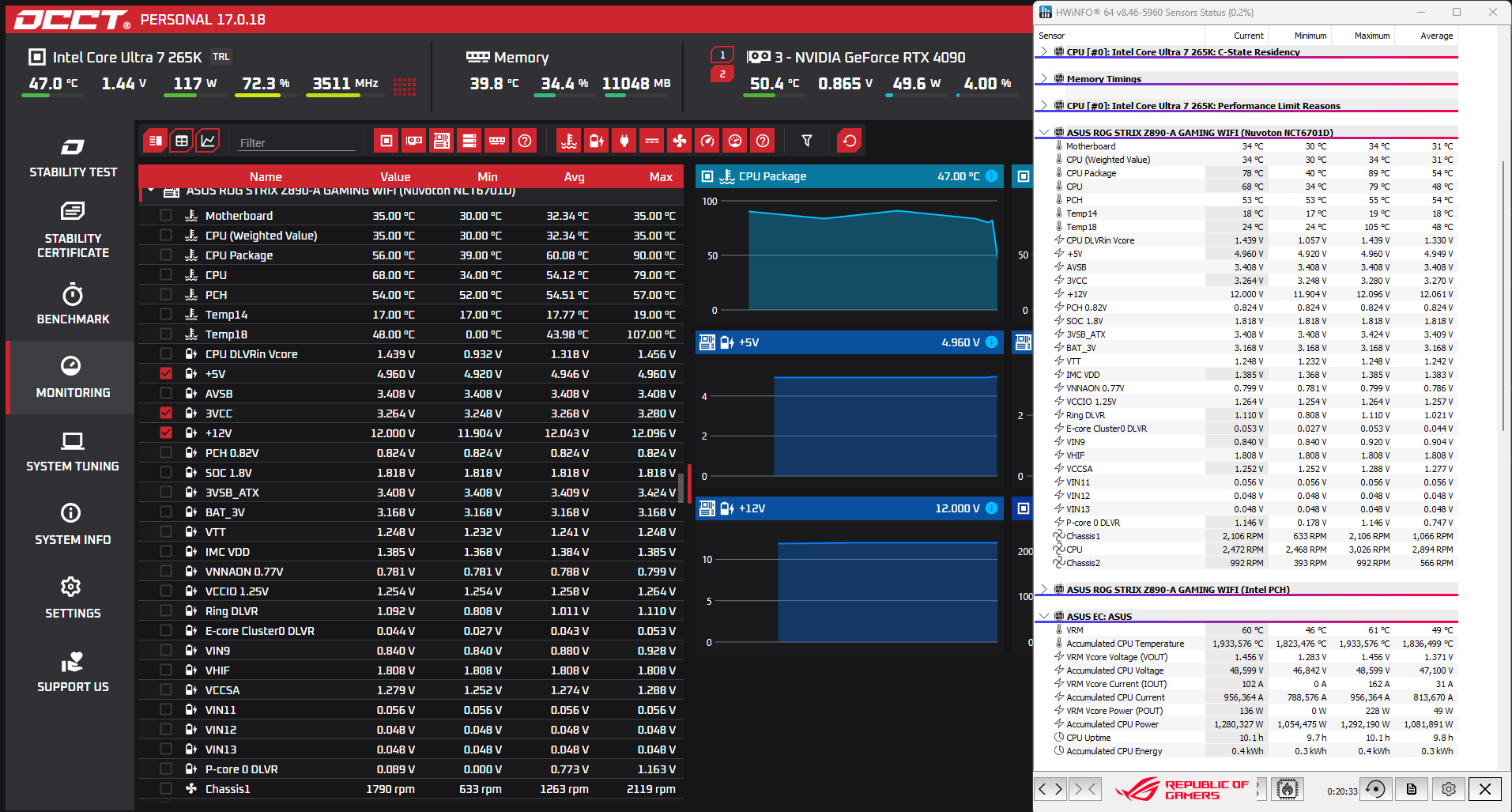The image size is (1512, 812).
Task: Check the VCCSA voltage checkbox
Action: coord(166,689)
